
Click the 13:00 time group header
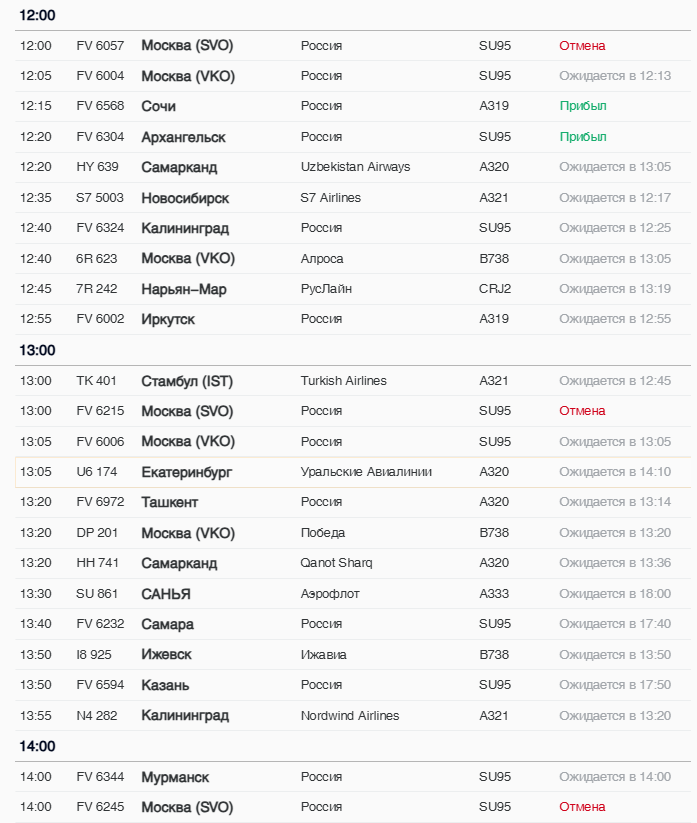click(x=38, y=351)
